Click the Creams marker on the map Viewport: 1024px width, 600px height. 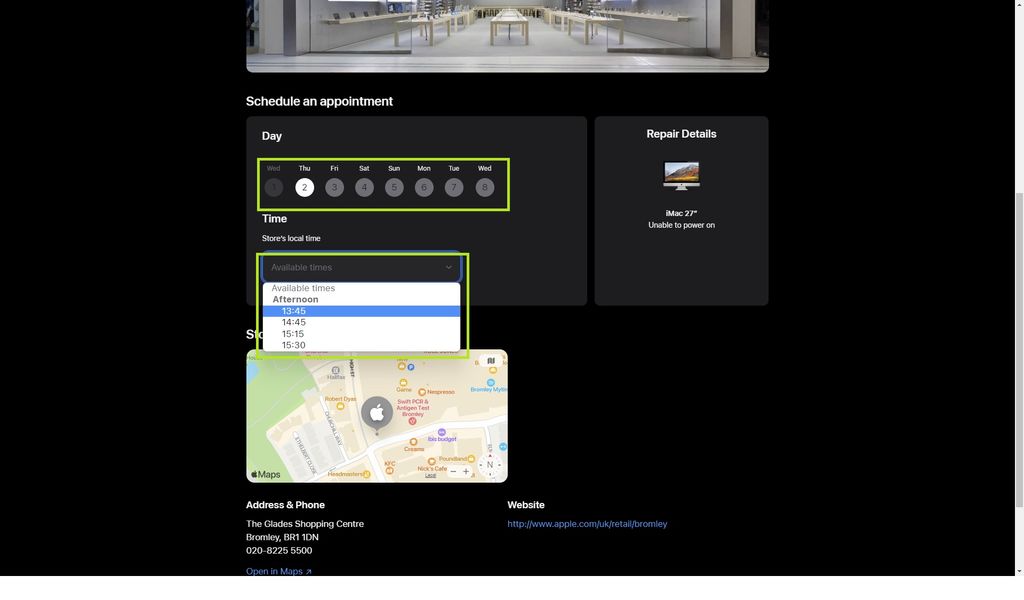coord(413,442)
